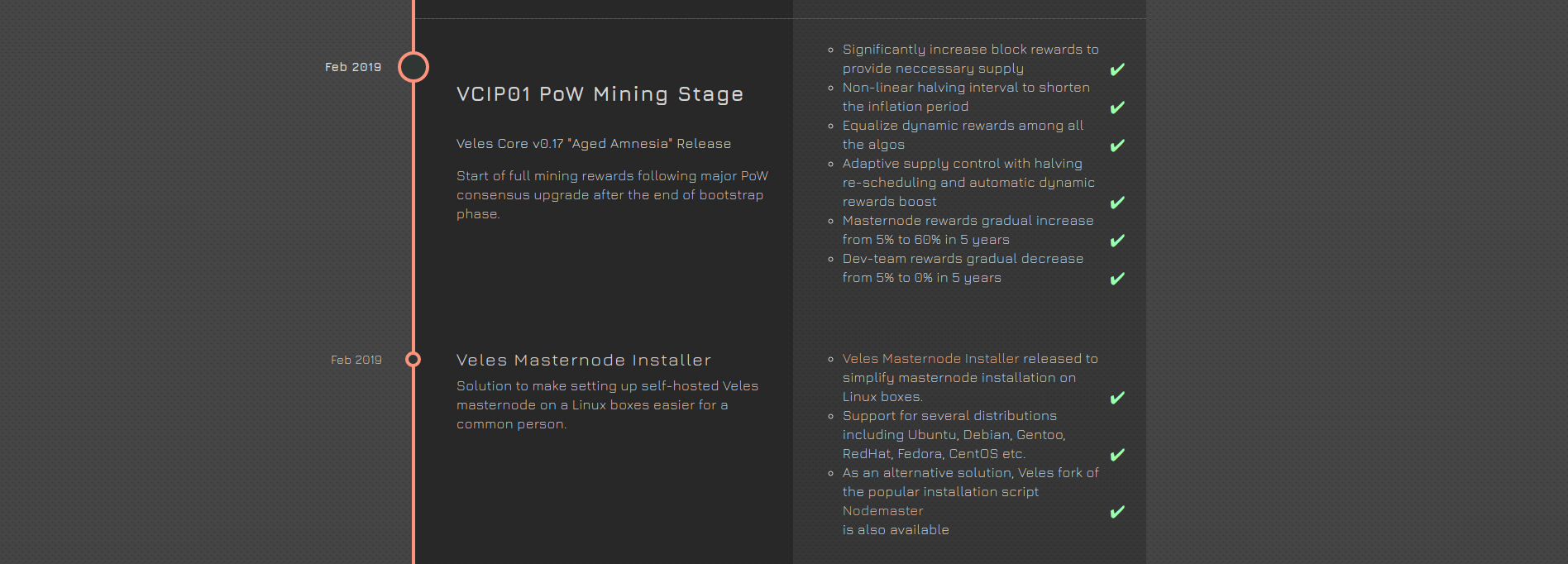Click 'Veles Core v0.17 Aged Amnesia Release' text
The image size is (1568, 564).
tap(594, 144)
